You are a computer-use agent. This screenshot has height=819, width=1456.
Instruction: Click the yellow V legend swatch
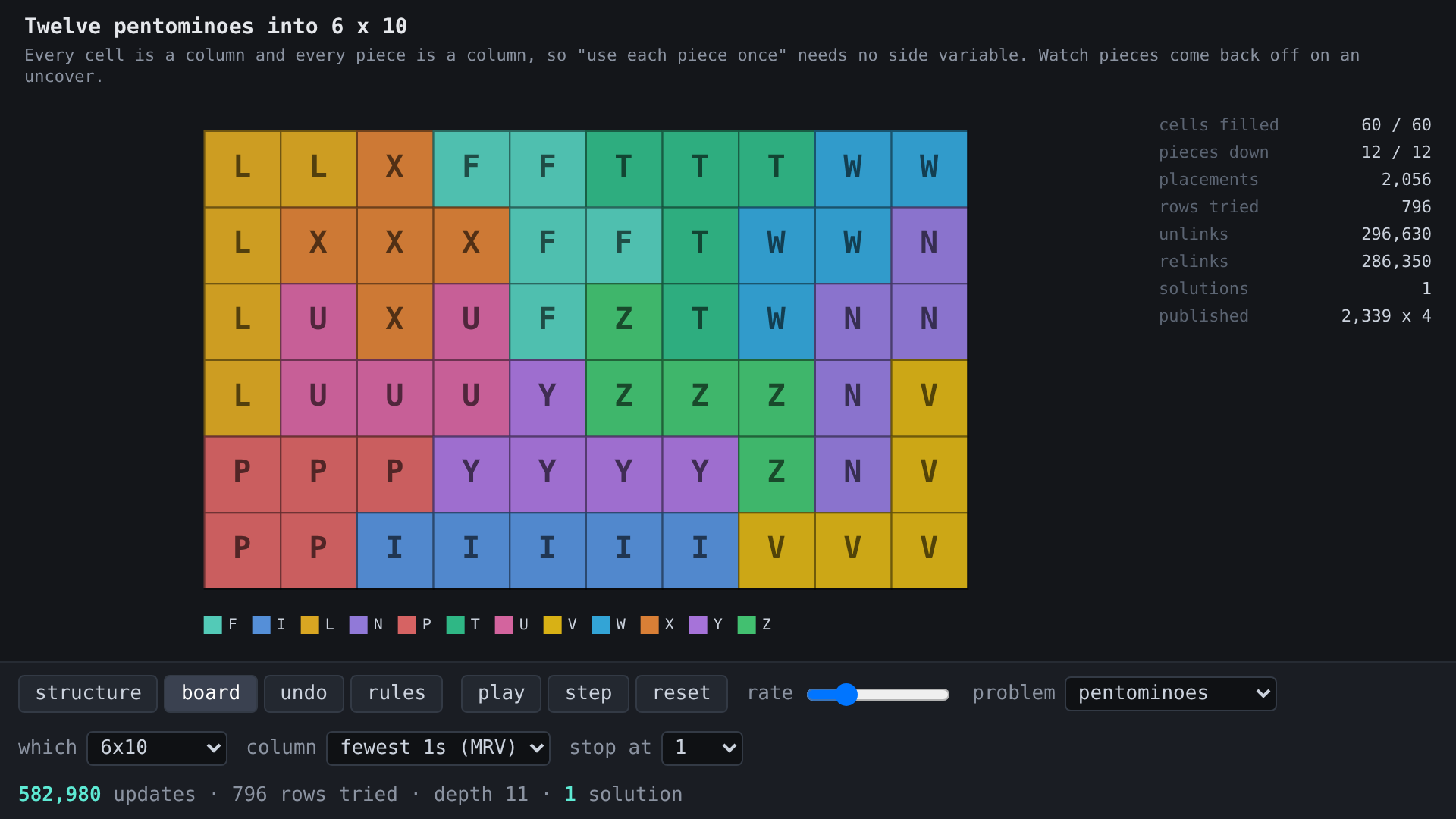553,624
